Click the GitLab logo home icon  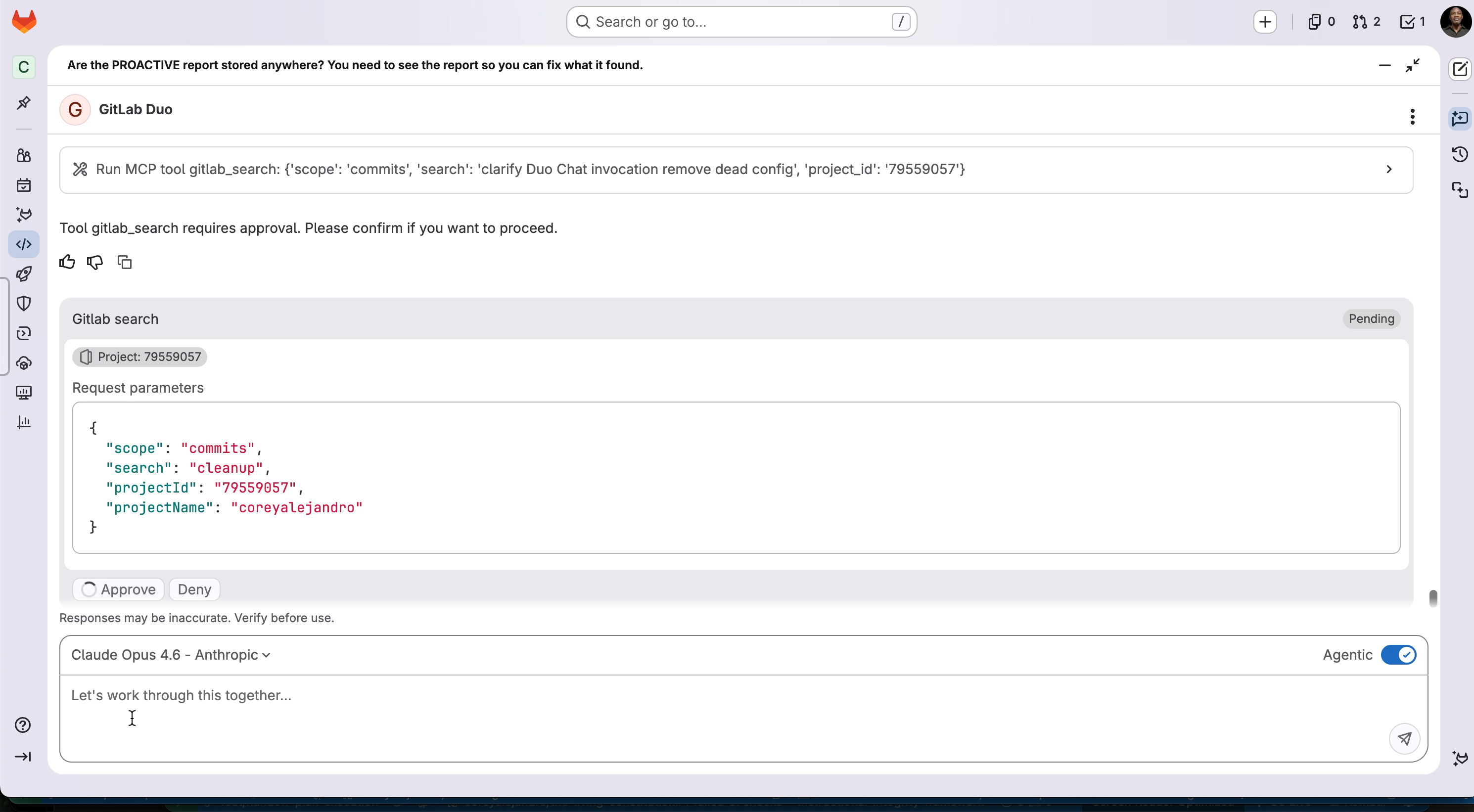click(x=24, y=22)
